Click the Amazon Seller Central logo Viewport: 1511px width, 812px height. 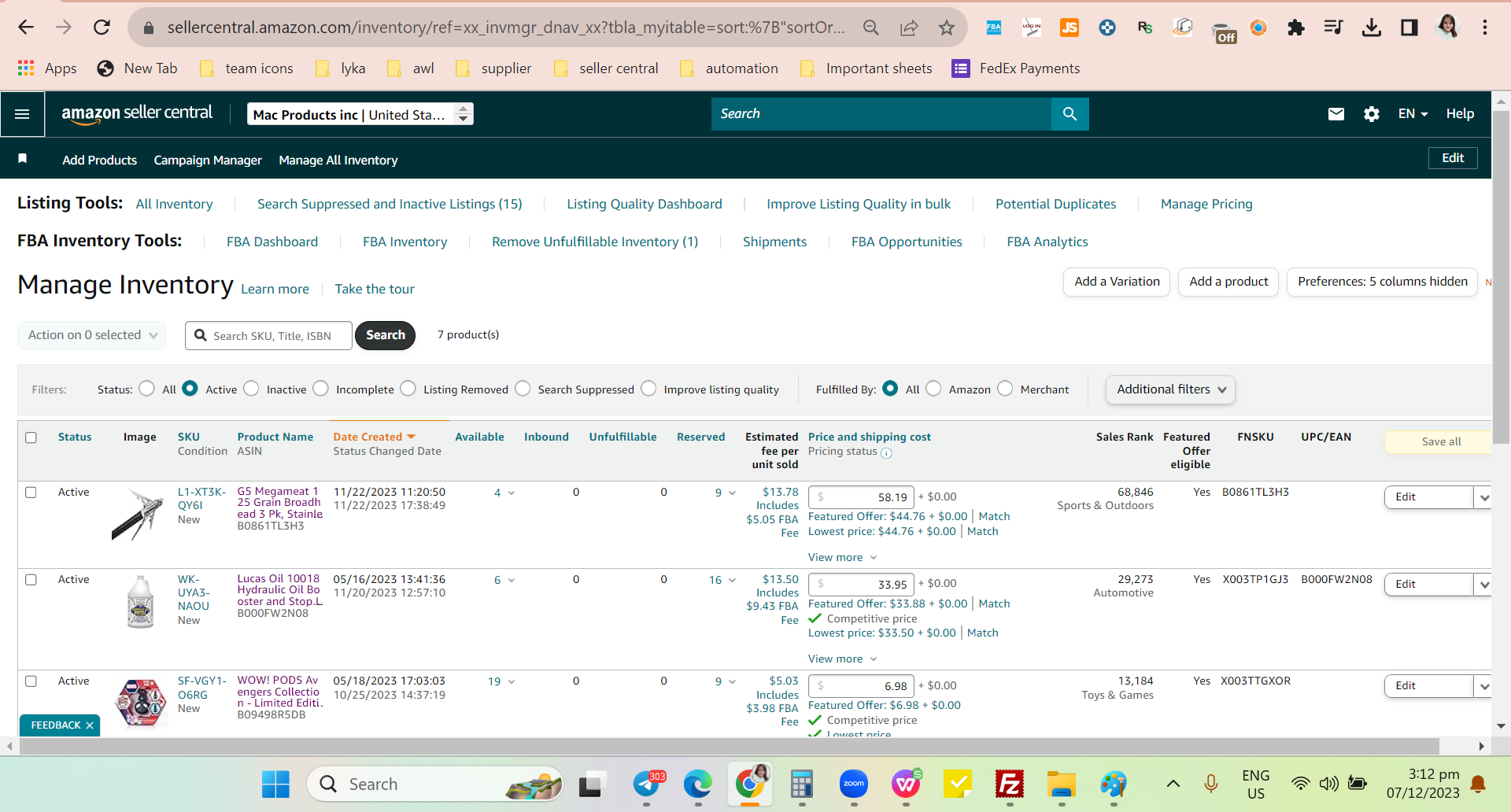click(137, 113)
